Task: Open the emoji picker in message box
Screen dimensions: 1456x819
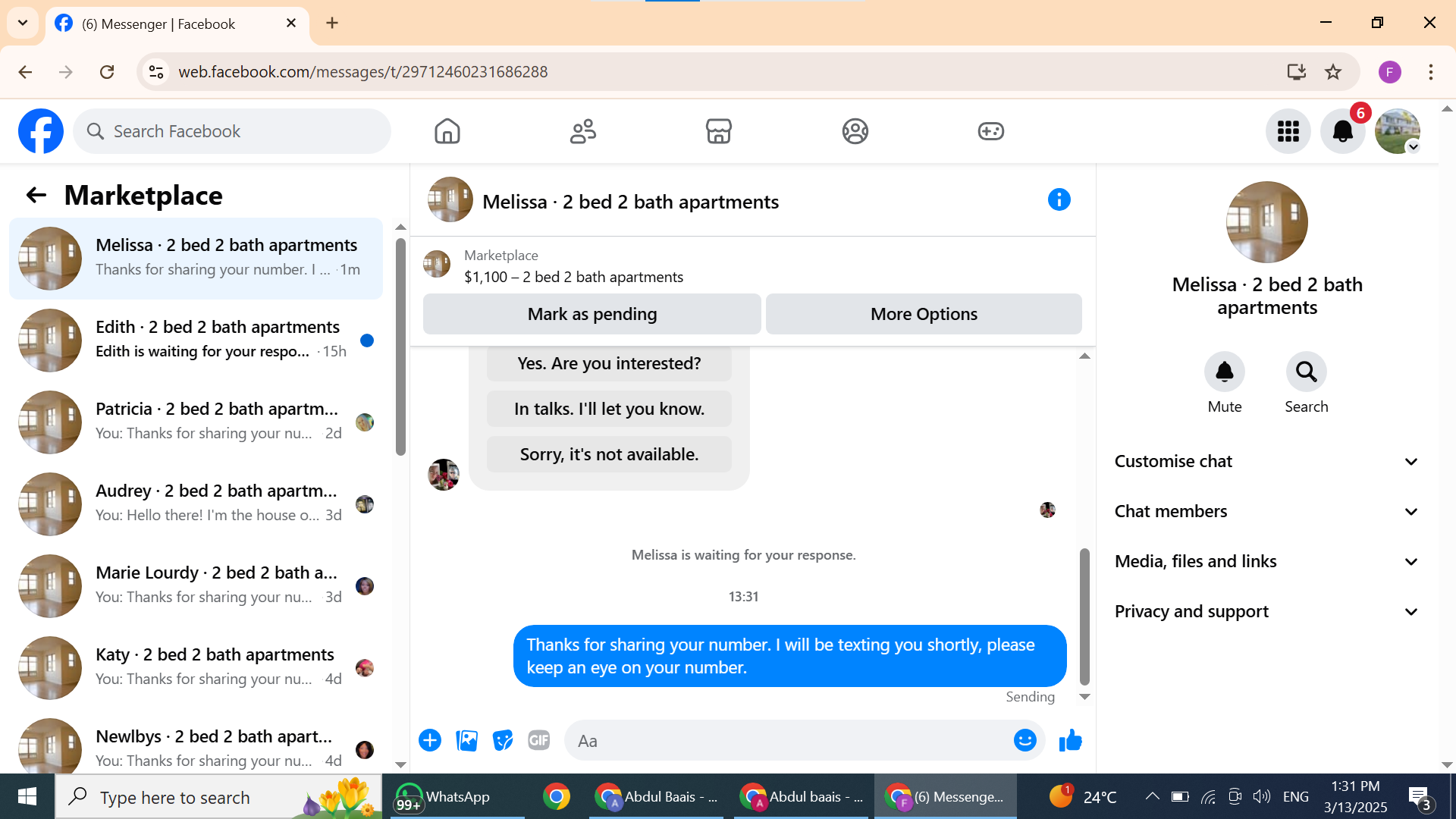Action: click(x=1025, y=740)
